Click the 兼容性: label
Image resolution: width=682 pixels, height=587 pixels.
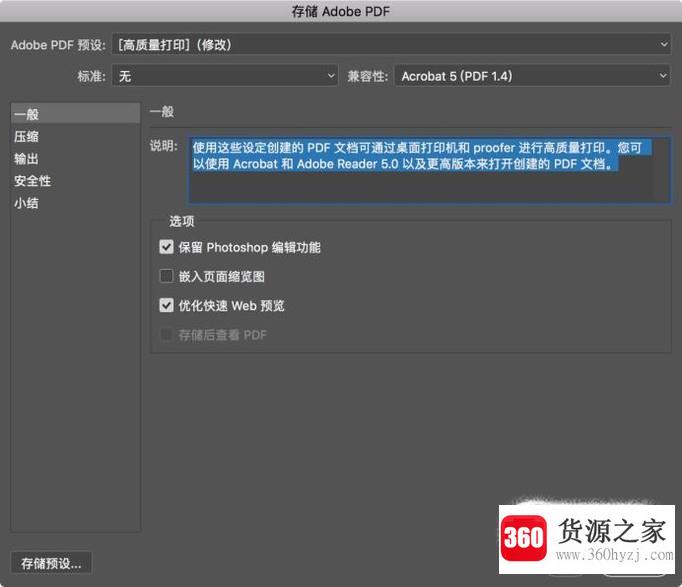pyautogui.click(x=368, y=77)
